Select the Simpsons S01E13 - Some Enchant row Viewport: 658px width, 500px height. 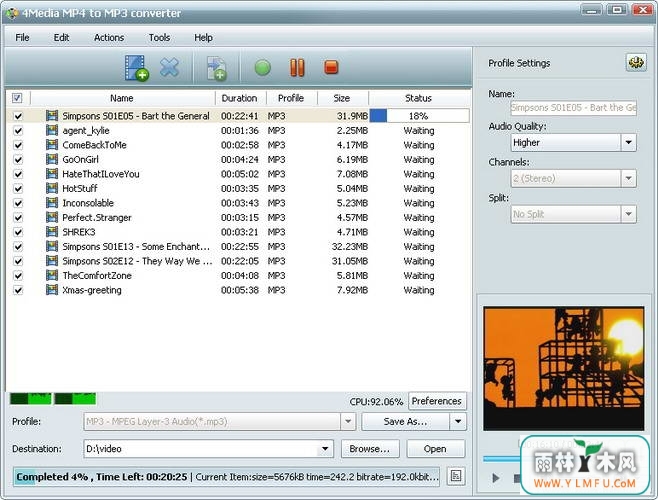[238, 246]
